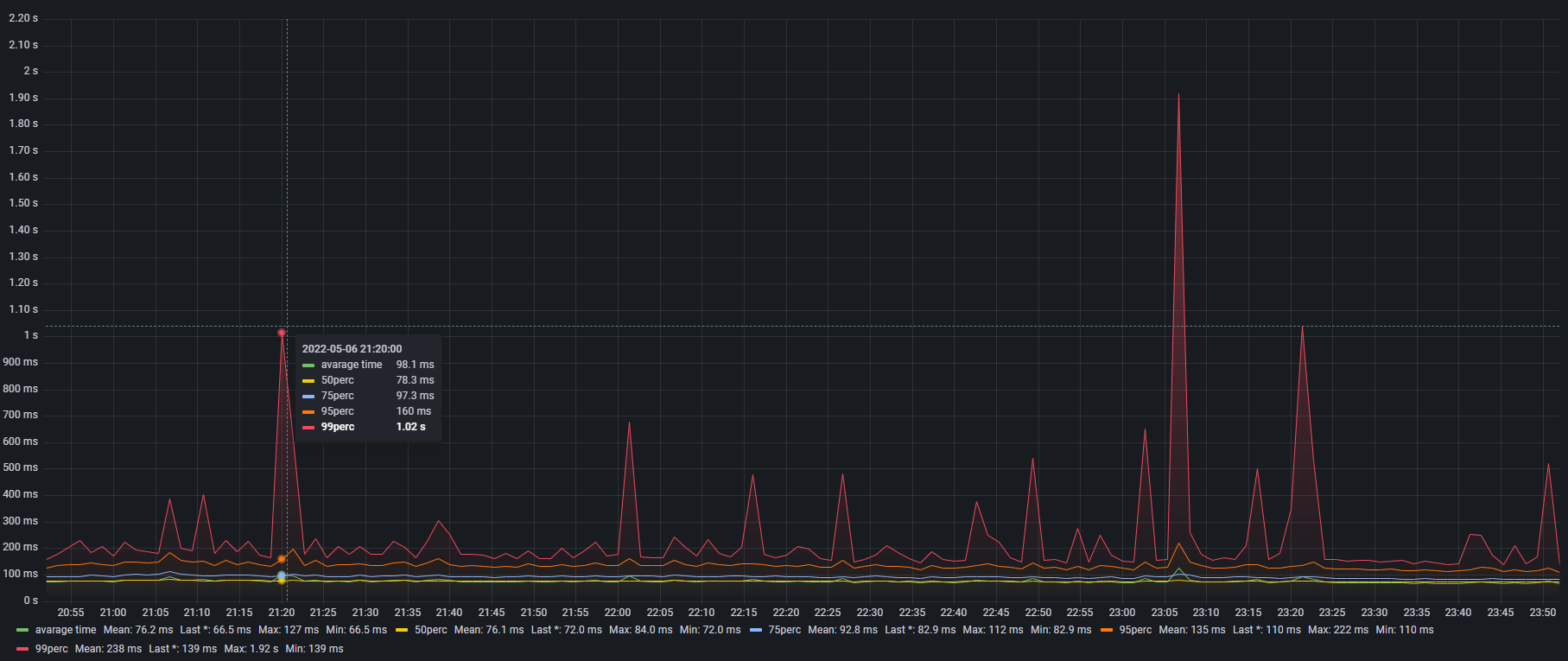1568x661 pixels.
Task: Click legend stat Mean: 238 ms
Action: click(108, 649)
